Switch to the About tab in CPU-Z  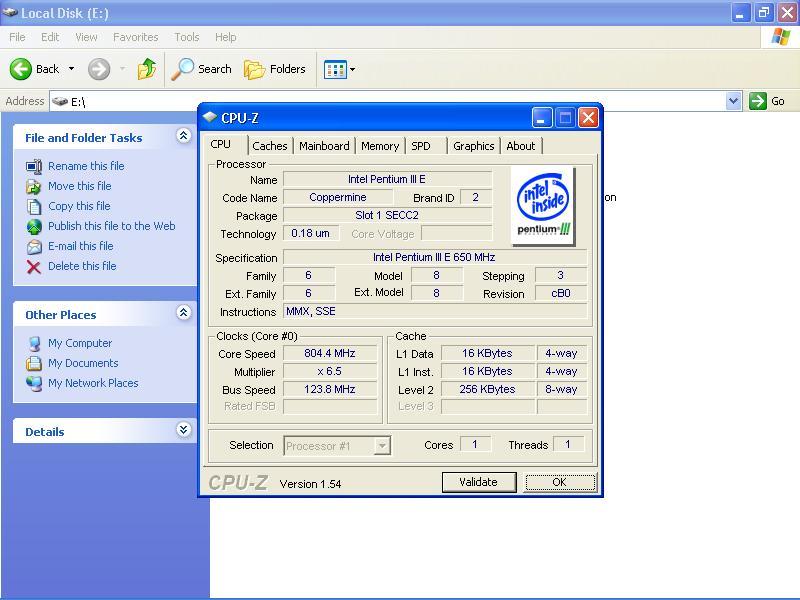tap(521, 146)
